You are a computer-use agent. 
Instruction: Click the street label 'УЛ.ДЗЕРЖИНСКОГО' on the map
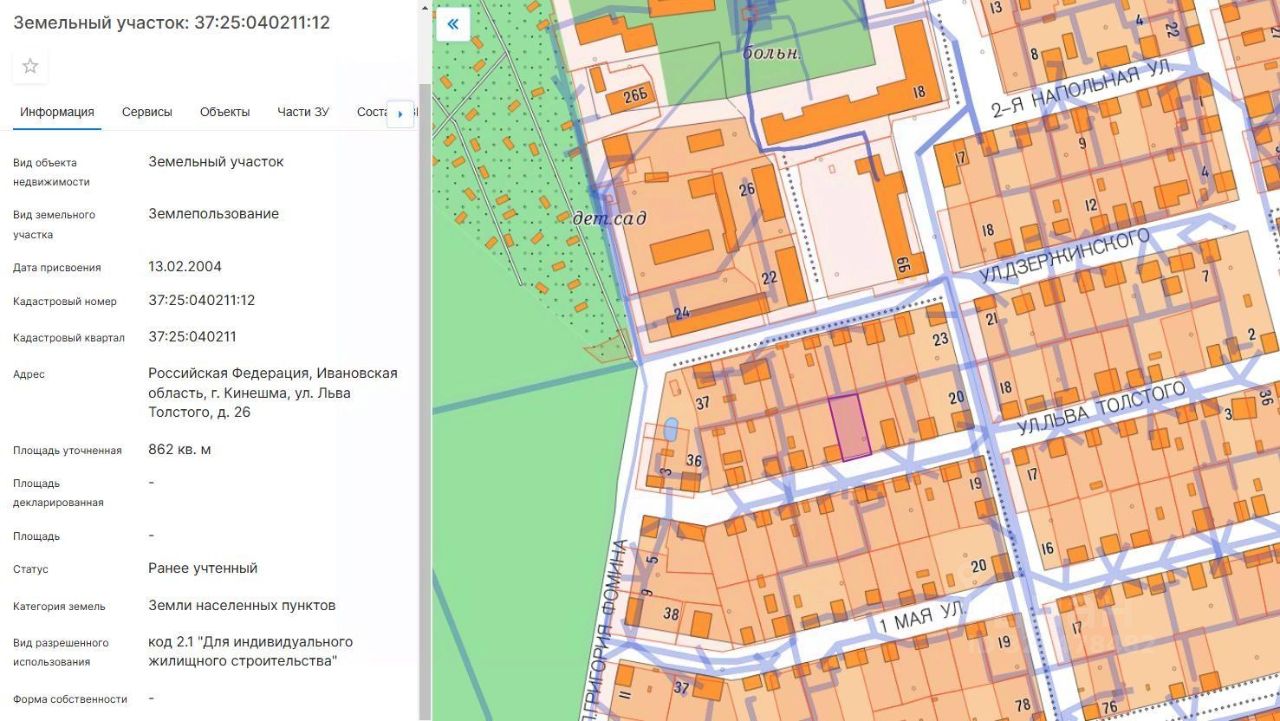[1063, 255]
